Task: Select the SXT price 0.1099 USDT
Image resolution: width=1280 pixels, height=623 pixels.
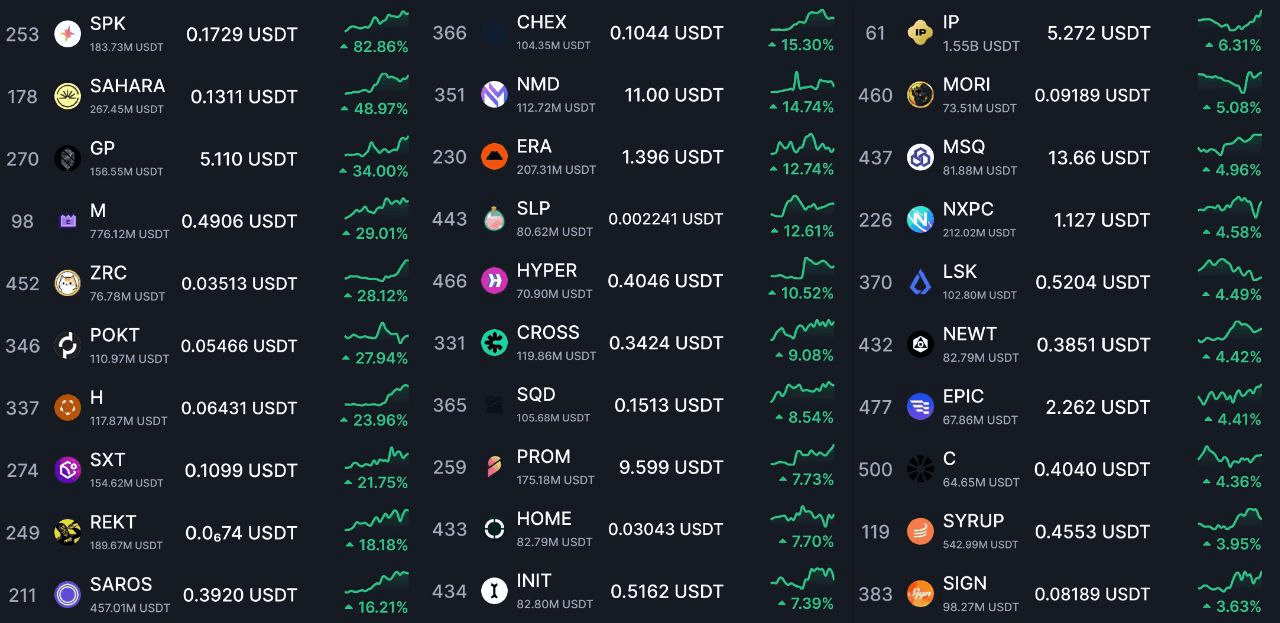Action: [x=241, y=470]
